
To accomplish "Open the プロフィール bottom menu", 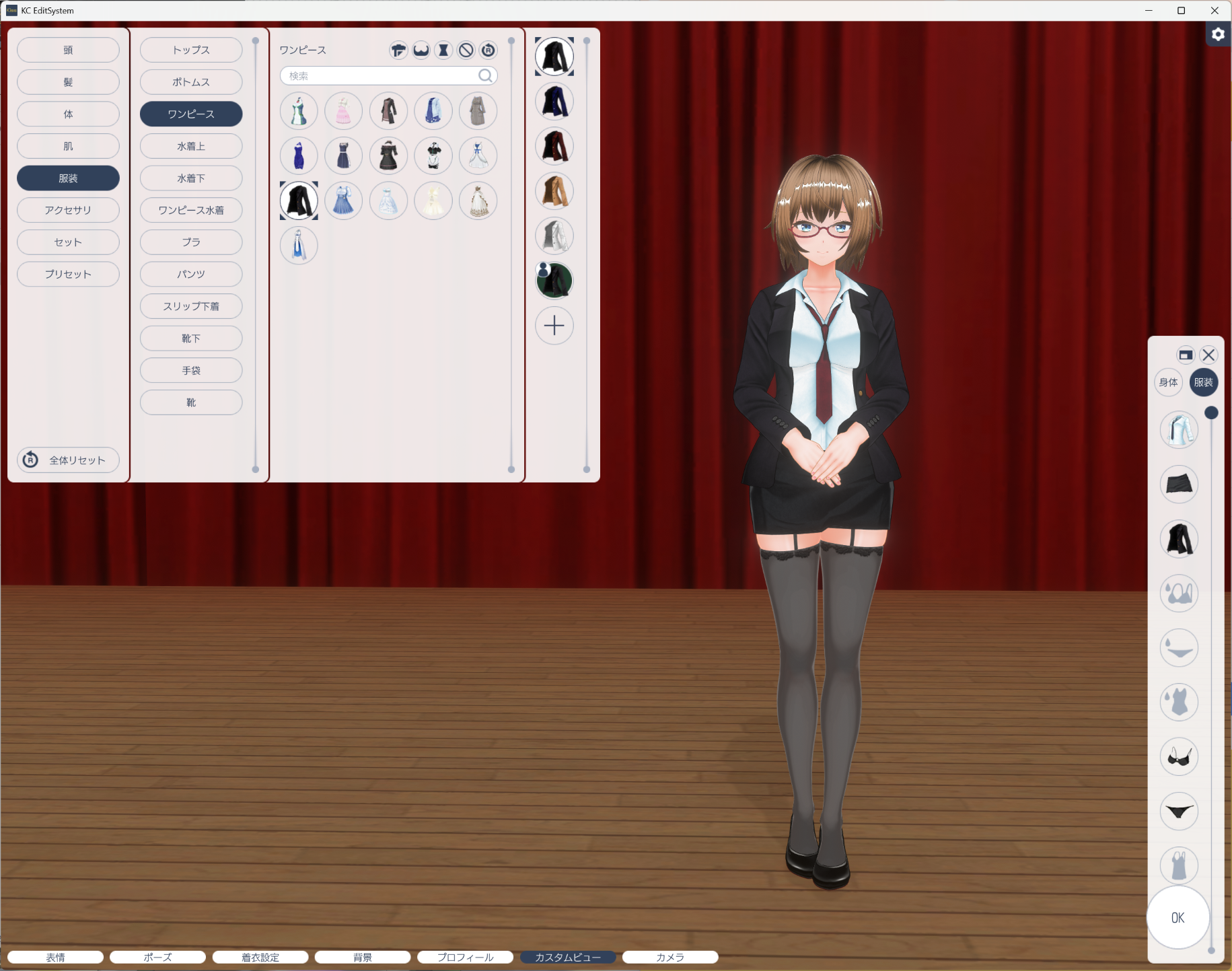I will tap(466, 957).
